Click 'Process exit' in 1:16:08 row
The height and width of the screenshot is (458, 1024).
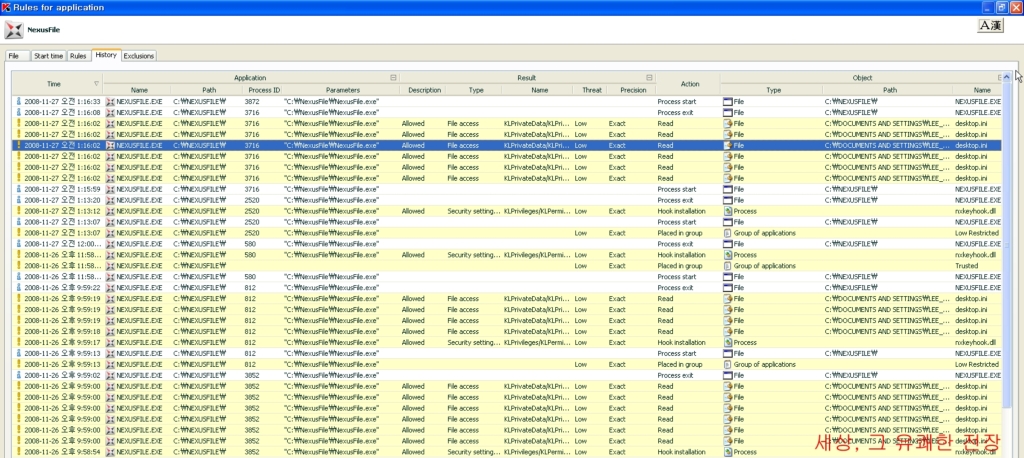click(676, 112)
